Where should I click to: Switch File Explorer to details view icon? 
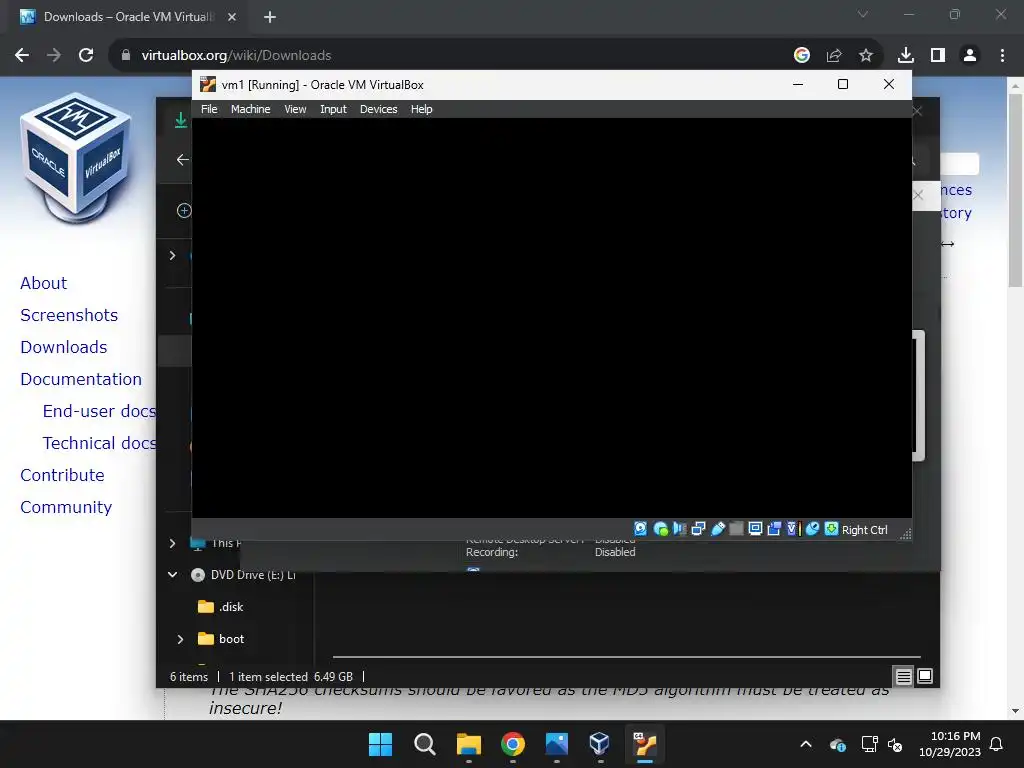[x=903, y=677]
